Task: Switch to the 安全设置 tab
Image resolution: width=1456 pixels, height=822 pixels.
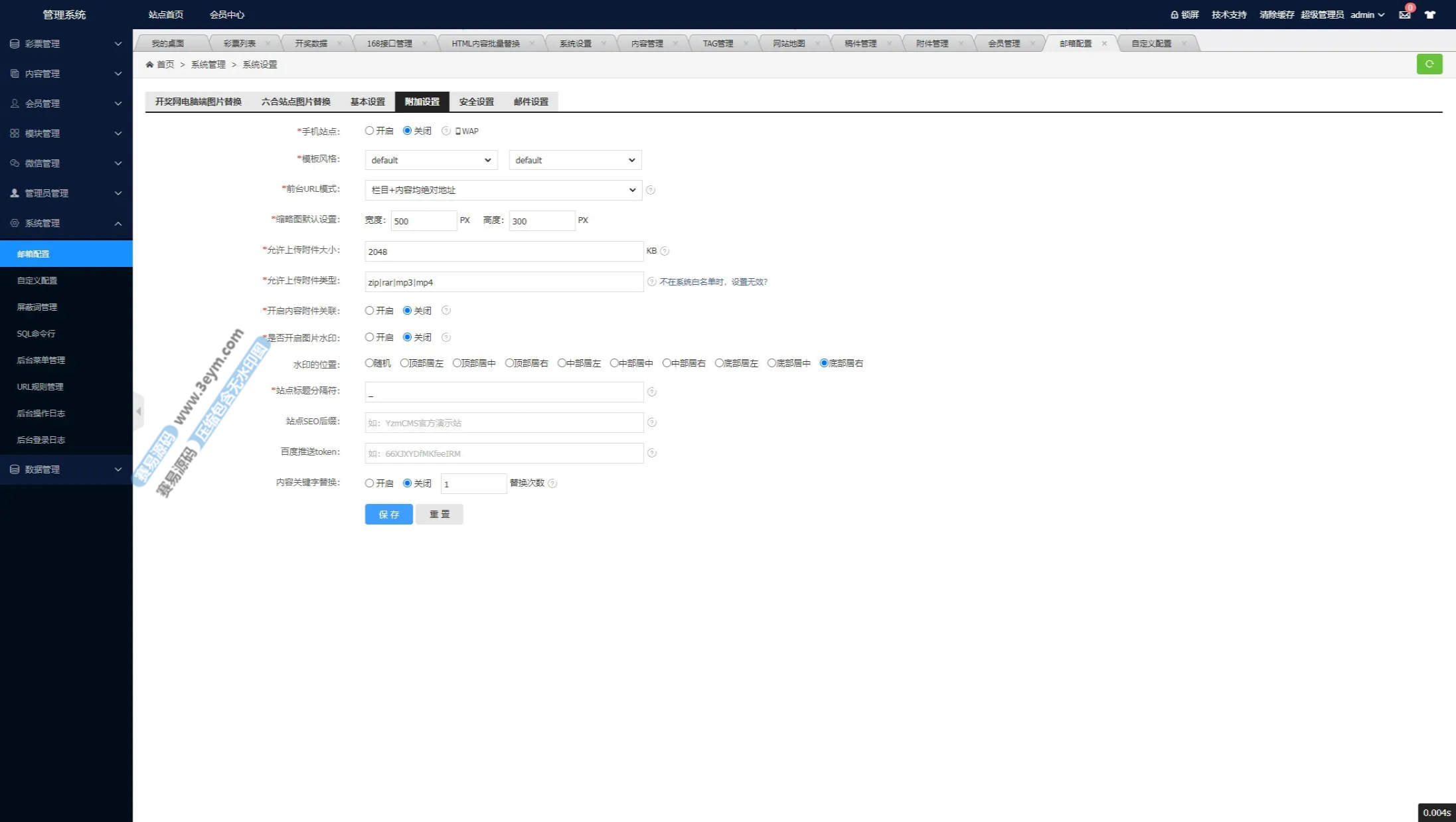Action: click(x=476, y=102)
